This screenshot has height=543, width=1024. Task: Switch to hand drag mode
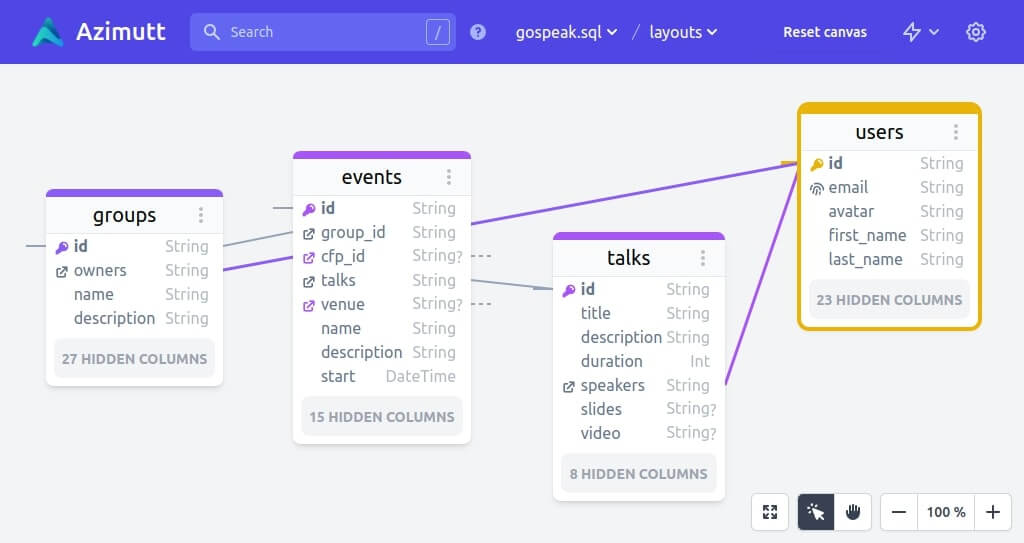853,512
